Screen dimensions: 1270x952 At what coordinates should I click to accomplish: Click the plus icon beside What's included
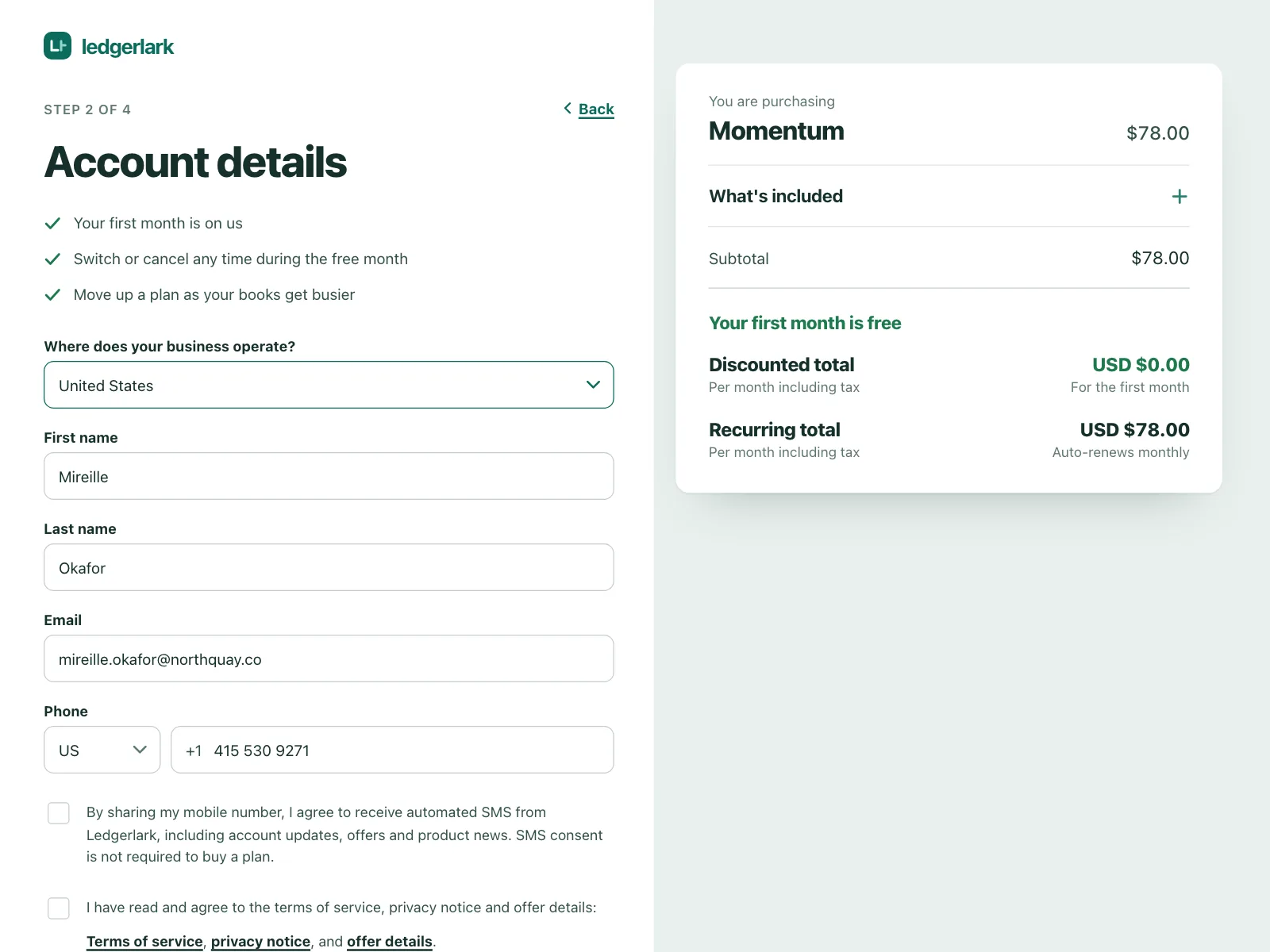pos(1180,196)
